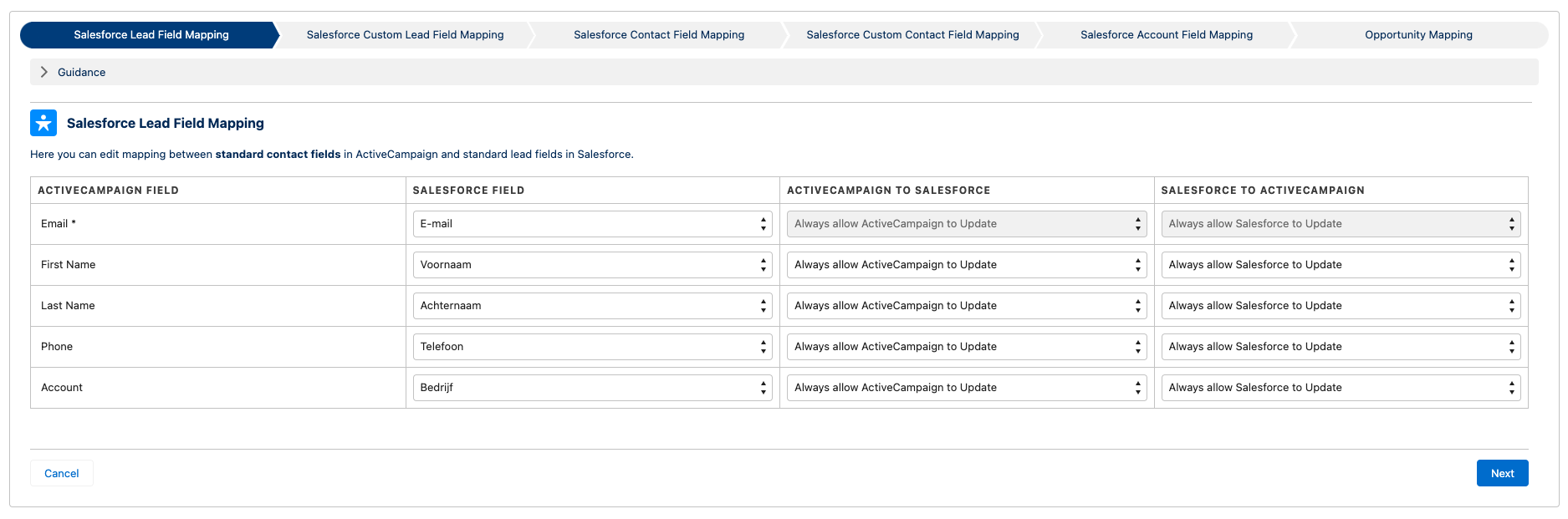Change Account ActiveCampaign to Salesforce setting
The width and height of the screenshot is (1568, 519).
point(967,388)
